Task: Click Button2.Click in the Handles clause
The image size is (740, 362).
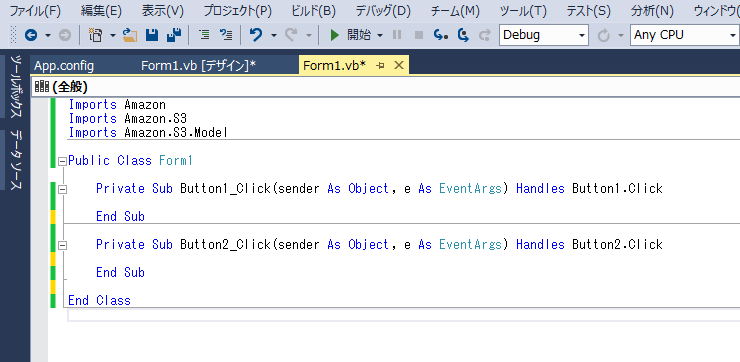Action: point(617,244)
